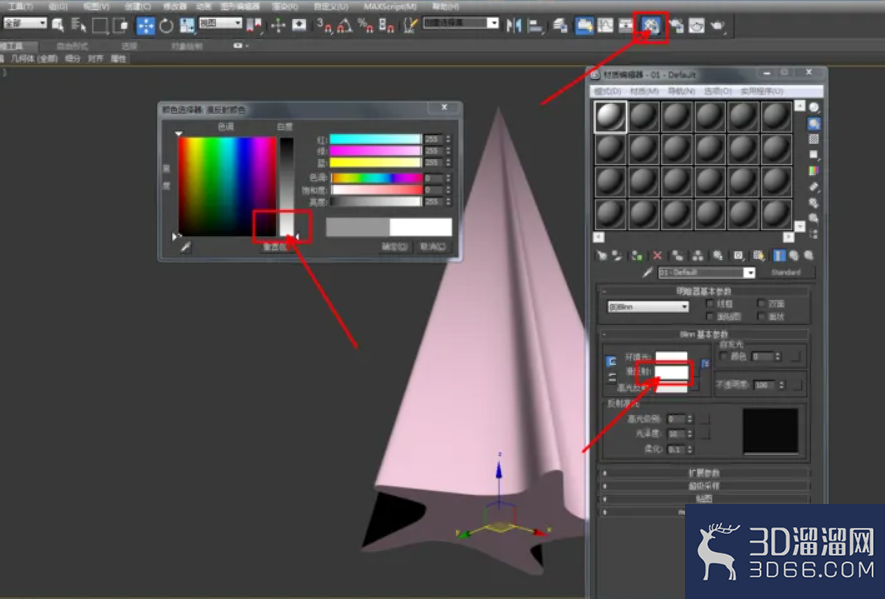Click the 重置 reset button in Color Selector
The image size is (885, 599).
point(276,247)
